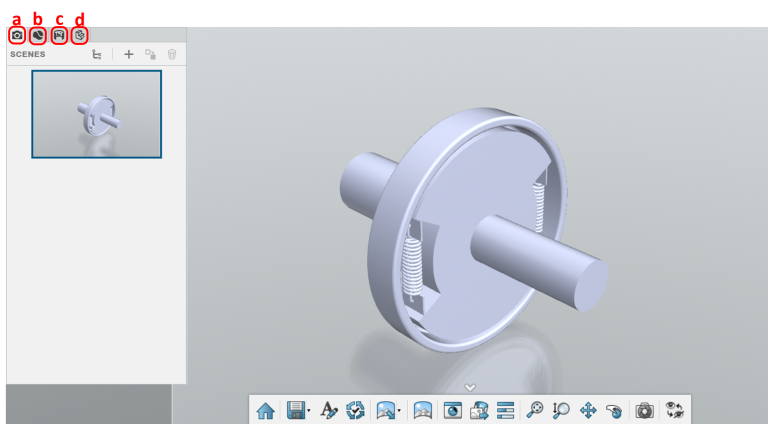Switch to the 3D models tab icon

point(79,35)
